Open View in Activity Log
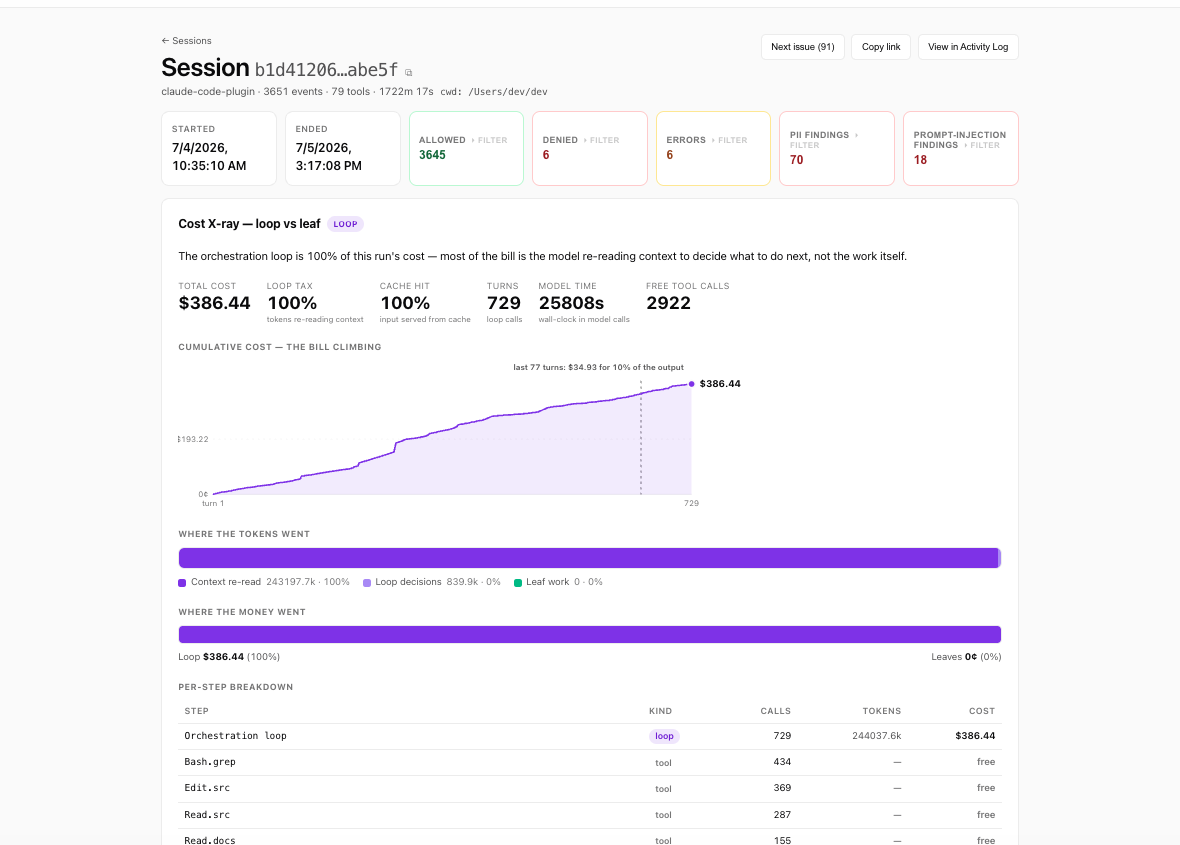 click(x=968, y=47)
